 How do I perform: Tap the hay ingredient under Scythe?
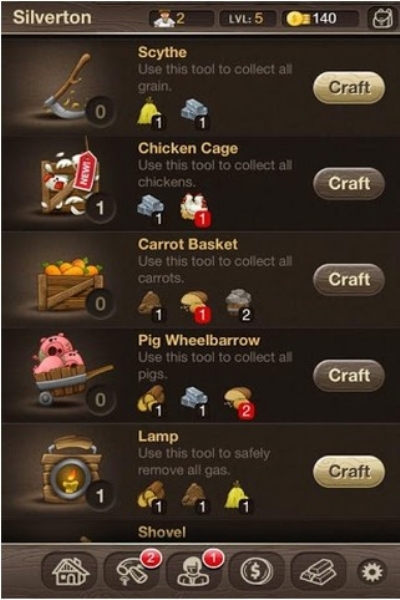[151, 113]
